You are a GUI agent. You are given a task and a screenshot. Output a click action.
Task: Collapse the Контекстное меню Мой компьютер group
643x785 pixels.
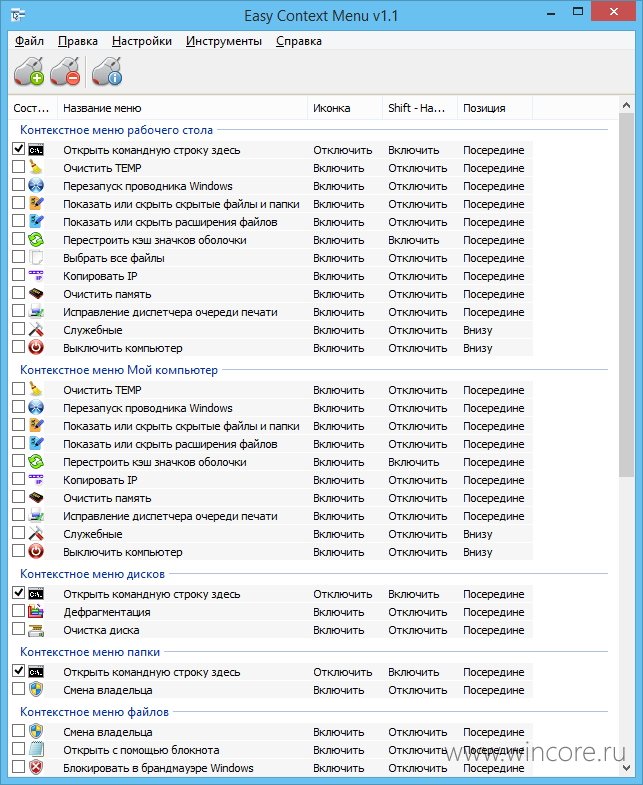[119, 370]
